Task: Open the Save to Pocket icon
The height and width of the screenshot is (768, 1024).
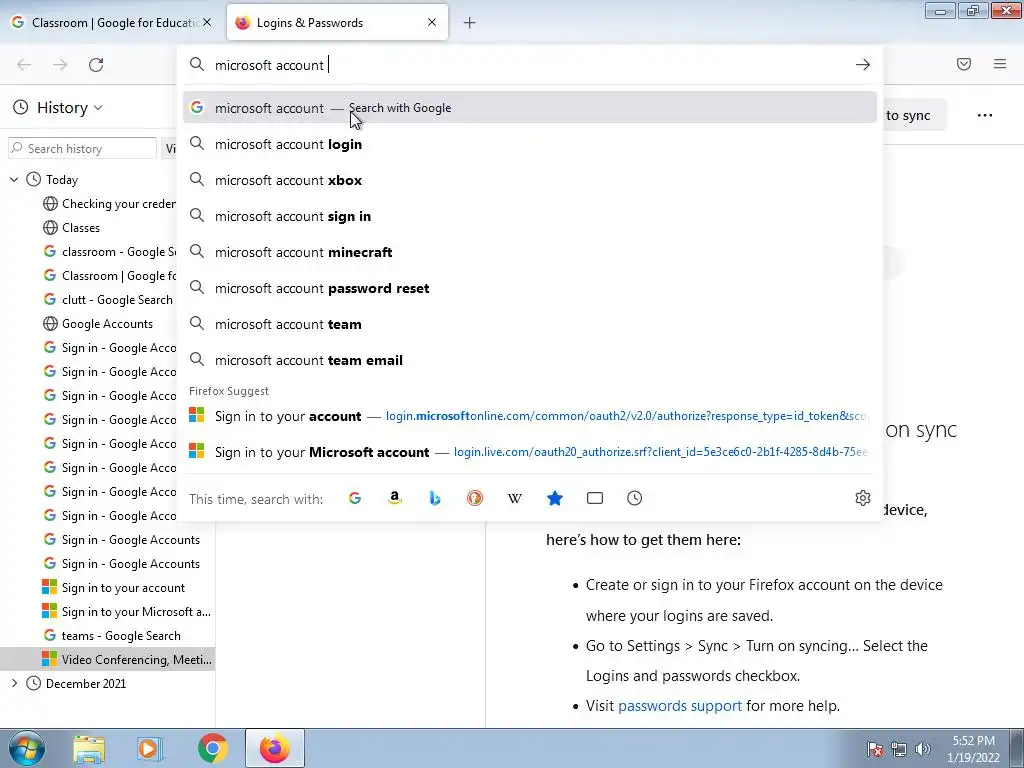Action: (964, 64)
